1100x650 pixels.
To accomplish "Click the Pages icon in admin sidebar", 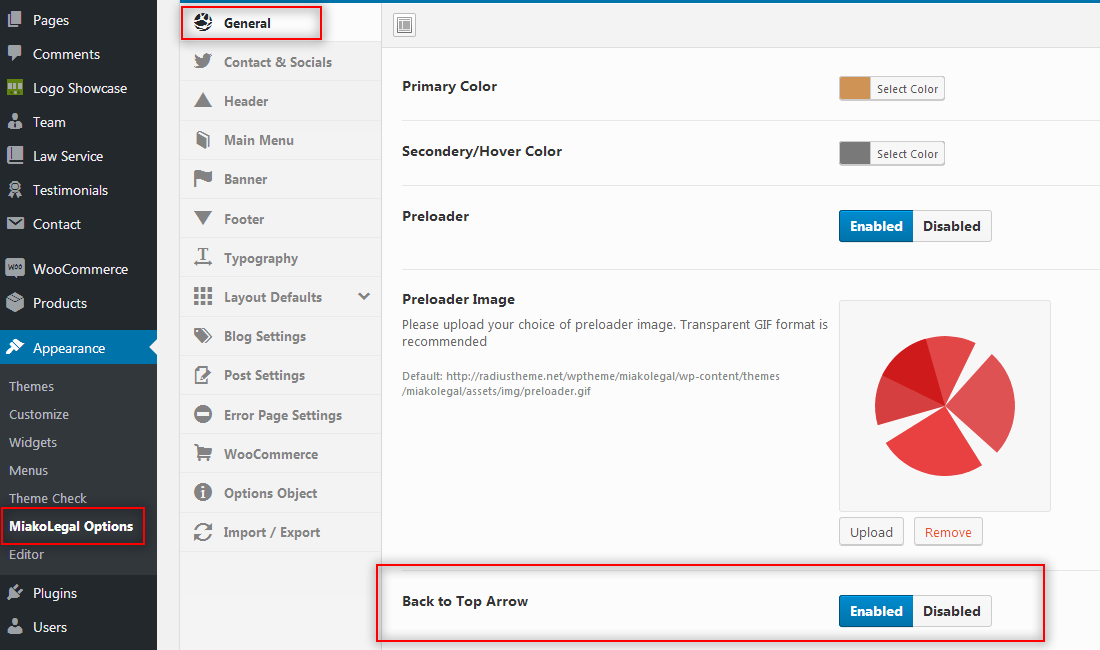I will 15,20.
